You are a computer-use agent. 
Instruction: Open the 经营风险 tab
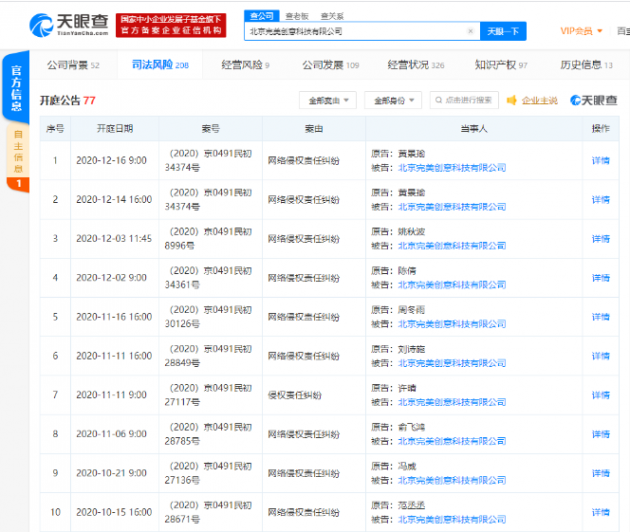pyautogui.click(x=245, y=65)
